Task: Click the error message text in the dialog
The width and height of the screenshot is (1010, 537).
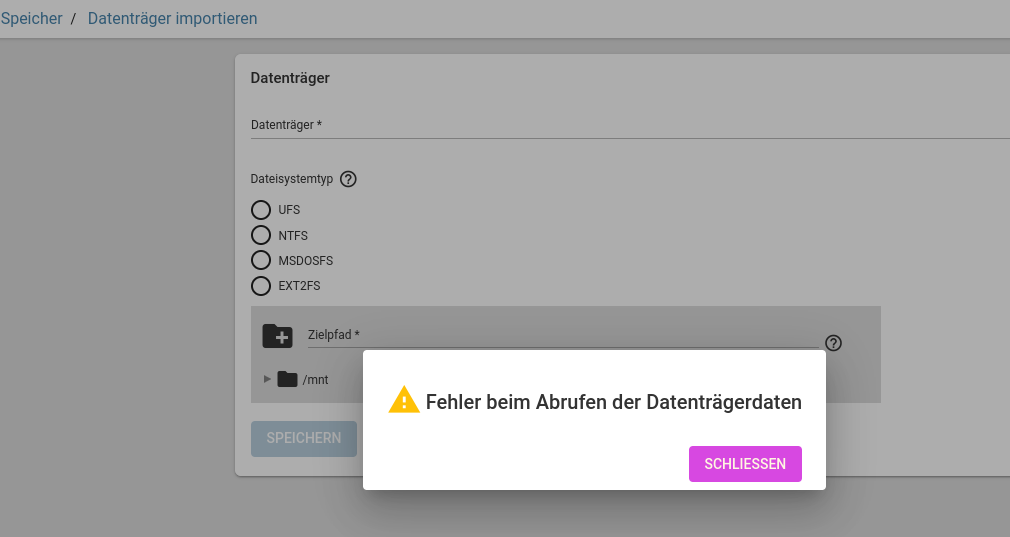Action: (x=614, y=402)
